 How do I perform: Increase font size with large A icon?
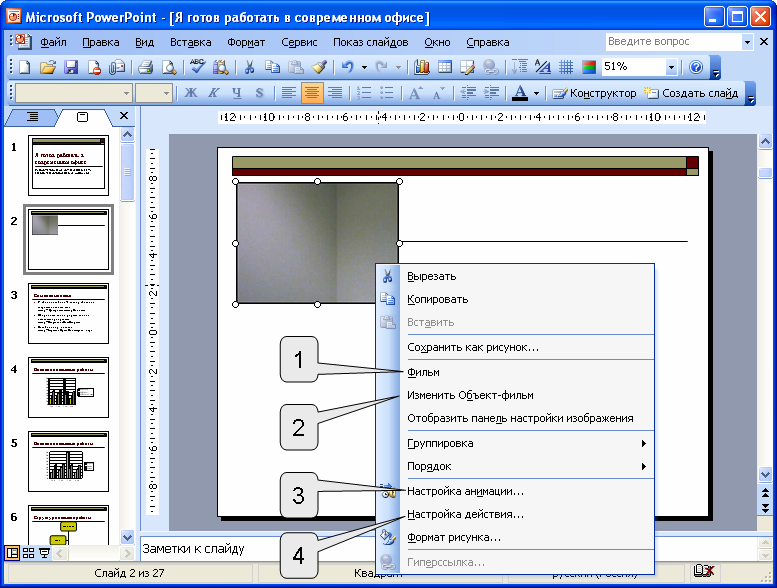[x=415, y=93]
